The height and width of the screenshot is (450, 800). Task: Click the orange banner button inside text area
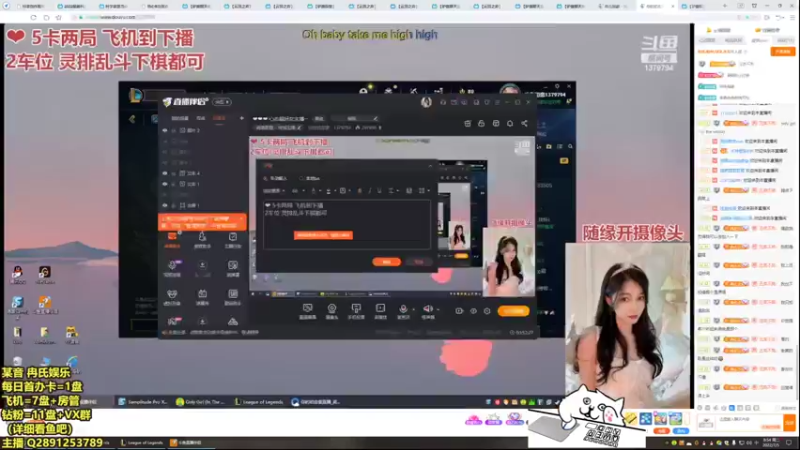pyautogui.click(x=323, y=235)
